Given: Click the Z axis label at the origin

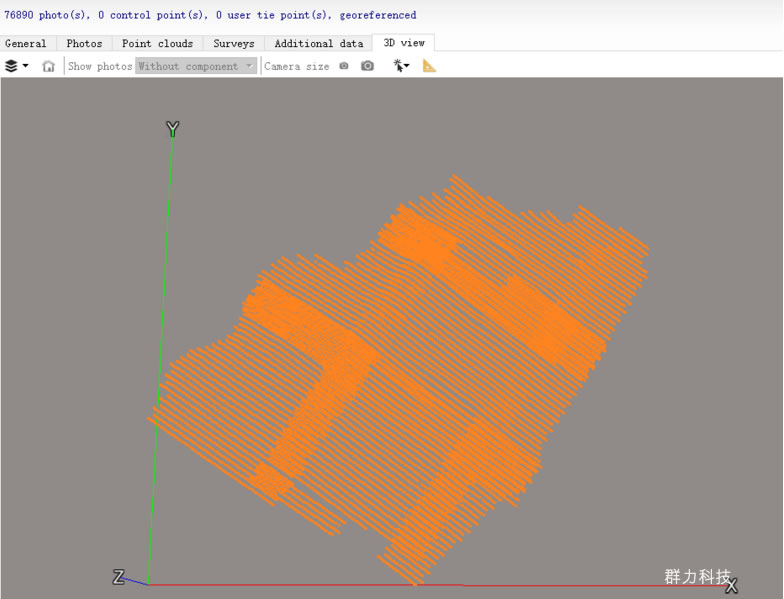Looking at the screenshot, I should point(118,577).
